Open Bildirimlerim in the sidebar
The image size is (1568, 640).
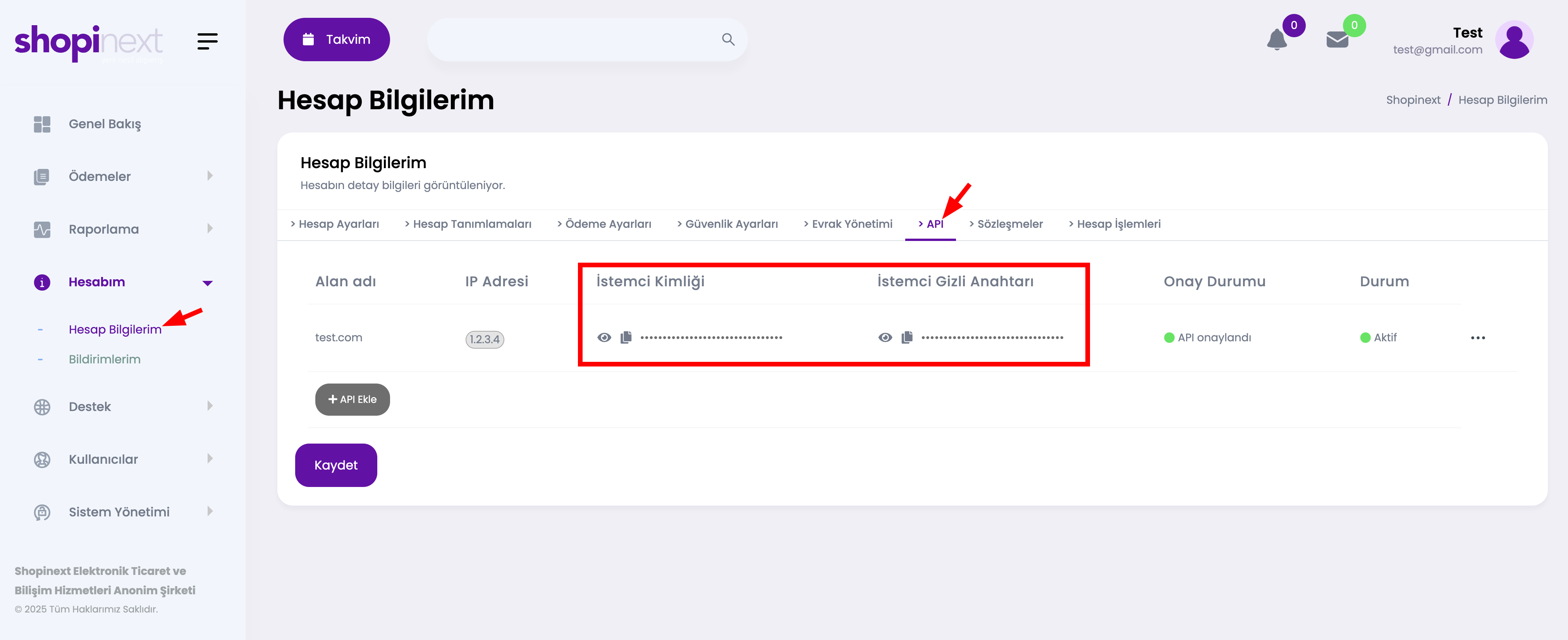point(105,359)
